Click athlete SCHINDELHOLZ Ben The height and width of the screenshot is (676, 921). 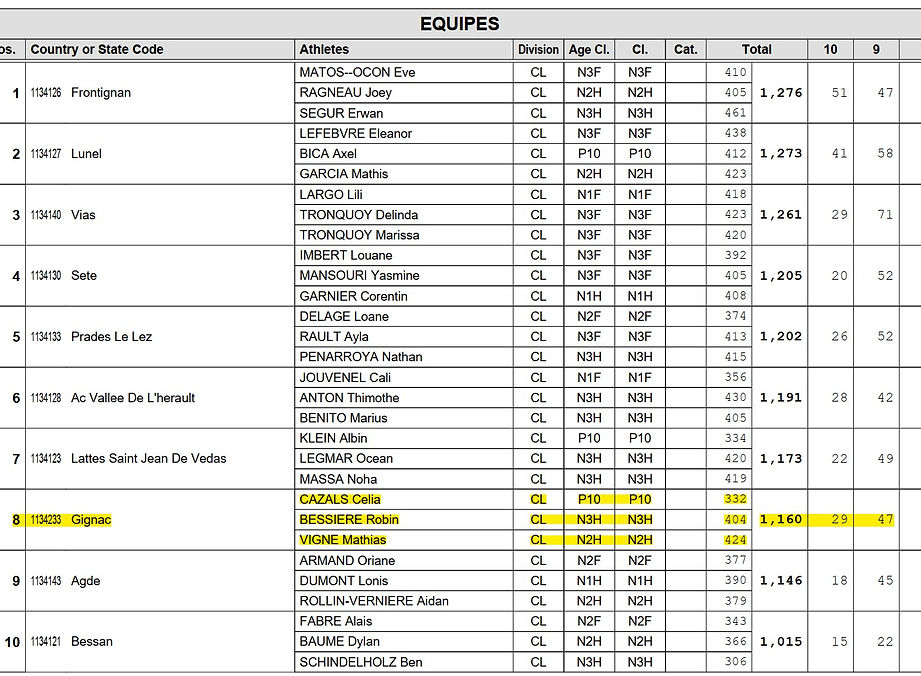[x=361, y=662]
